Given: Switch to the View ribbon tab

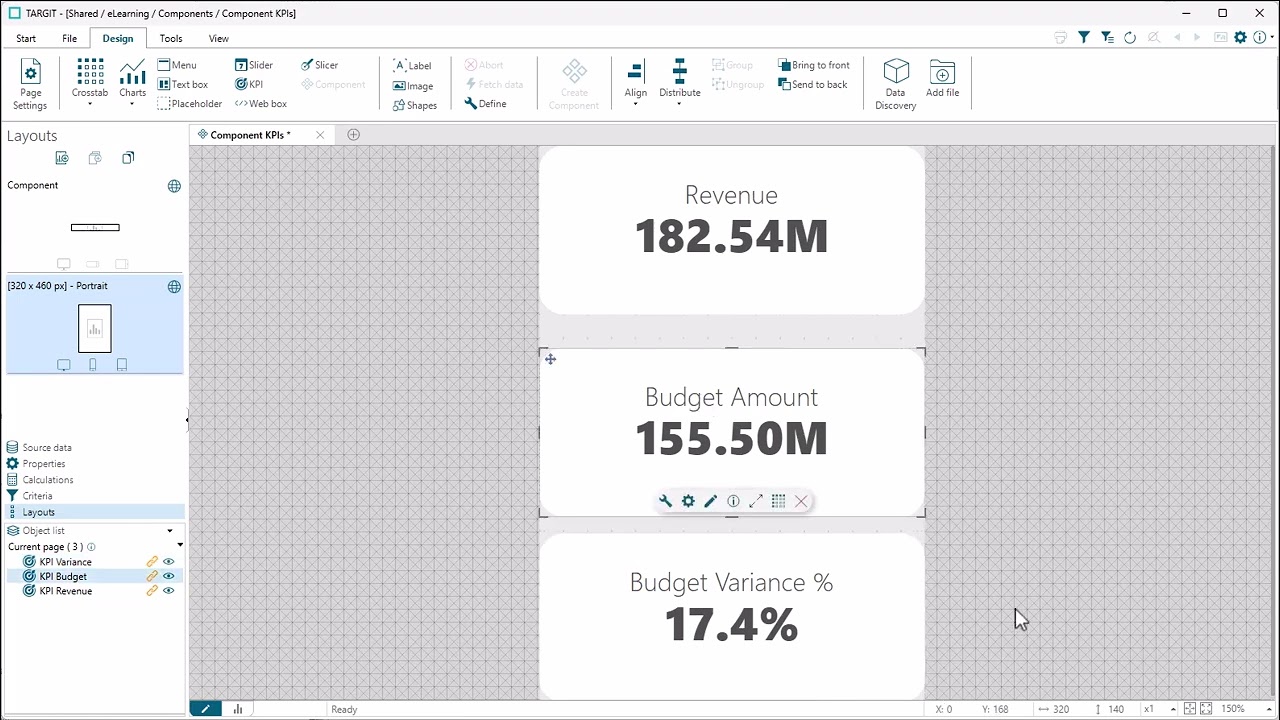Looking at the screenshot, I should pyautogui.click(x=218, y=38).
